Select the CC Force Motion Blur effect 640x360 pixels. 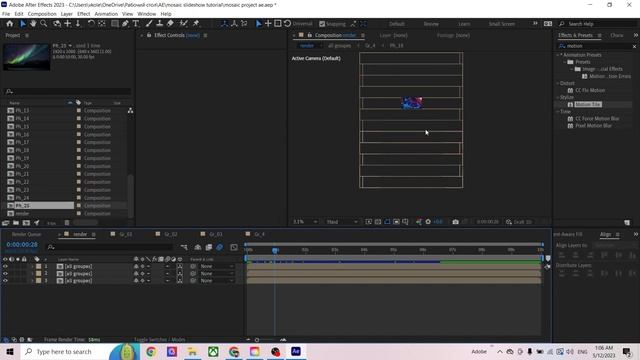[597, 118]
